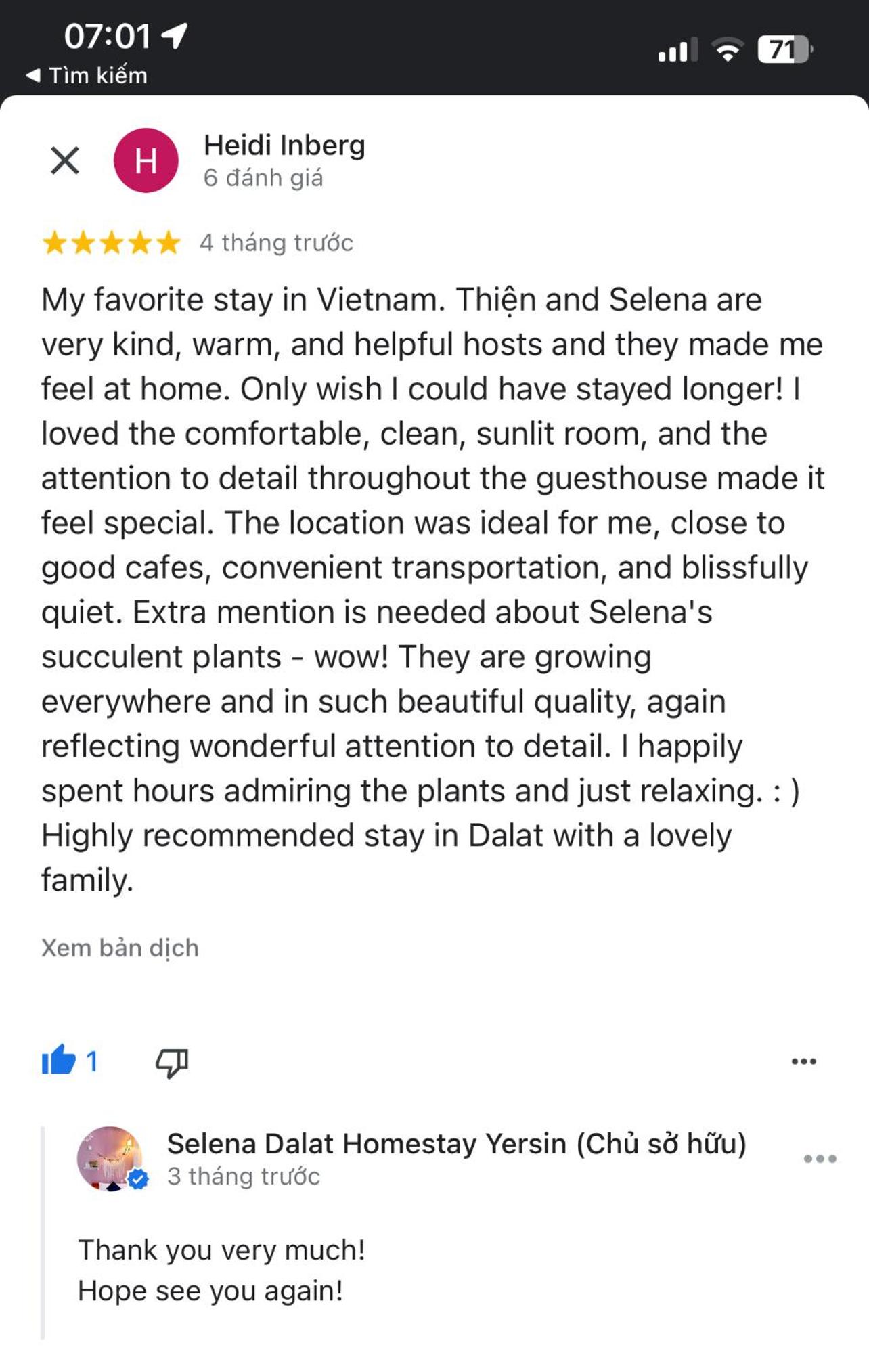Toggle the thumbs up like icon

tap(59, 1061)
